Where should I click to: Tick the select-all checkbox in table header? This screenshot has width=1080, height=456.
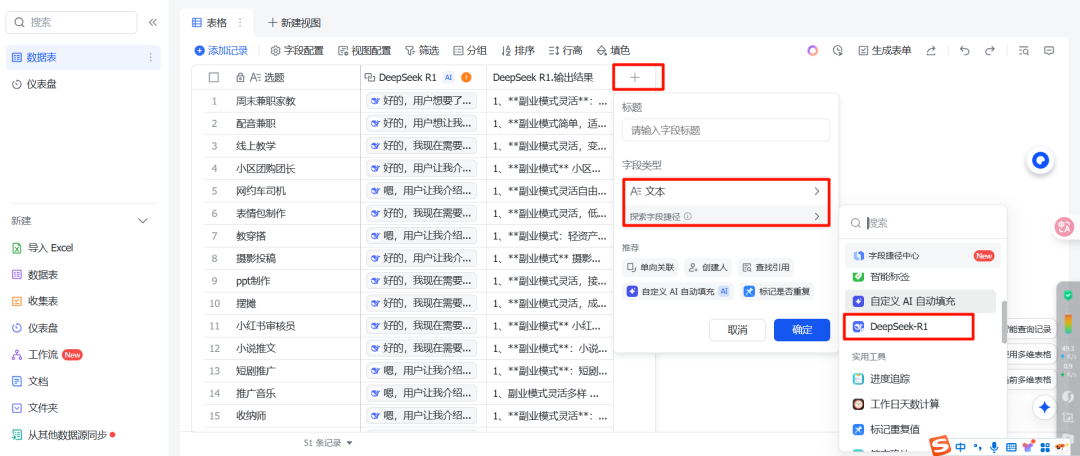pyautogui.click(x=214, y=78)
